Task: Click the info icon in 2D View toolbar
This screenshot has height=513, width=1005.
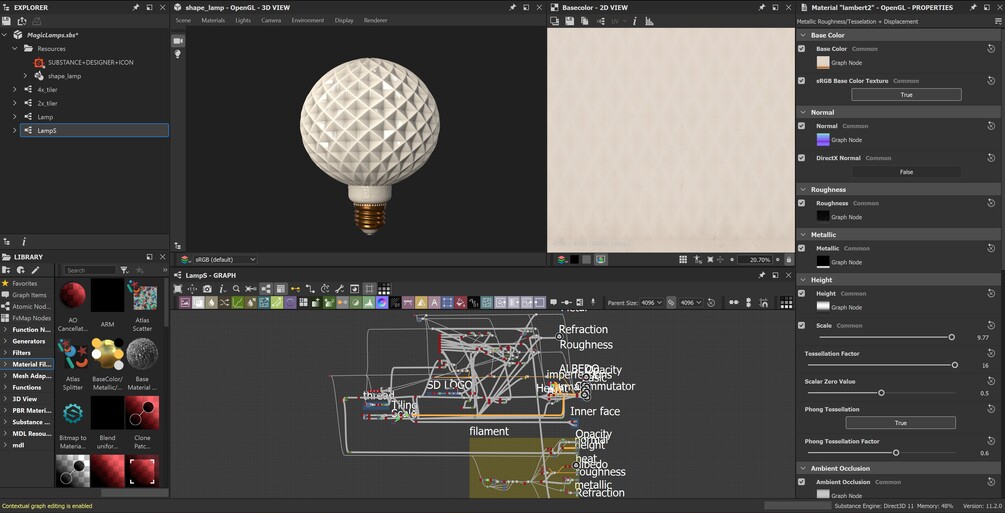Action: 635,21
